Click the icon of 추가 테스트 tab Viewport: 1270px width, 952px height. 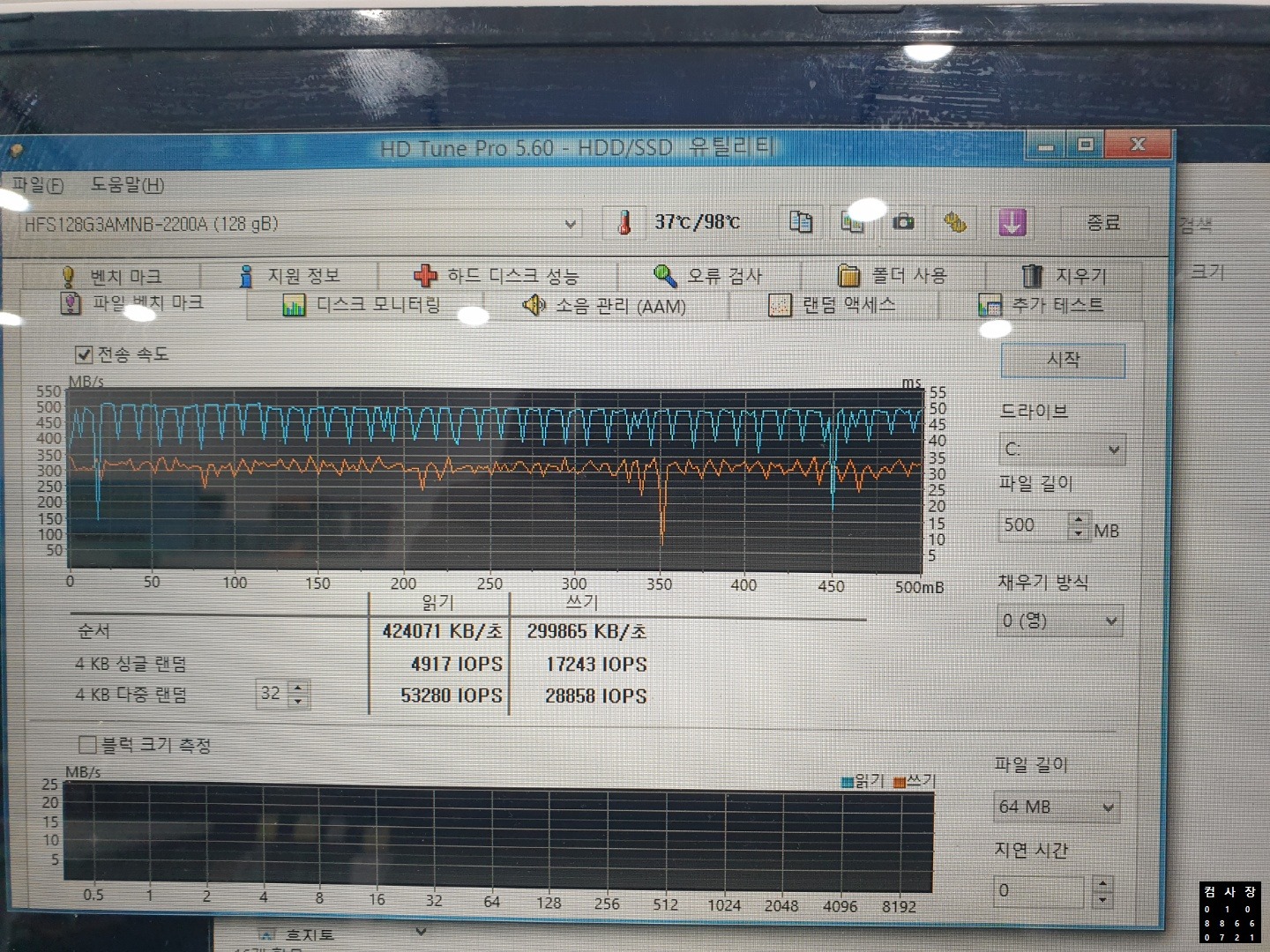pyautogui.click(x=990, y=306)
